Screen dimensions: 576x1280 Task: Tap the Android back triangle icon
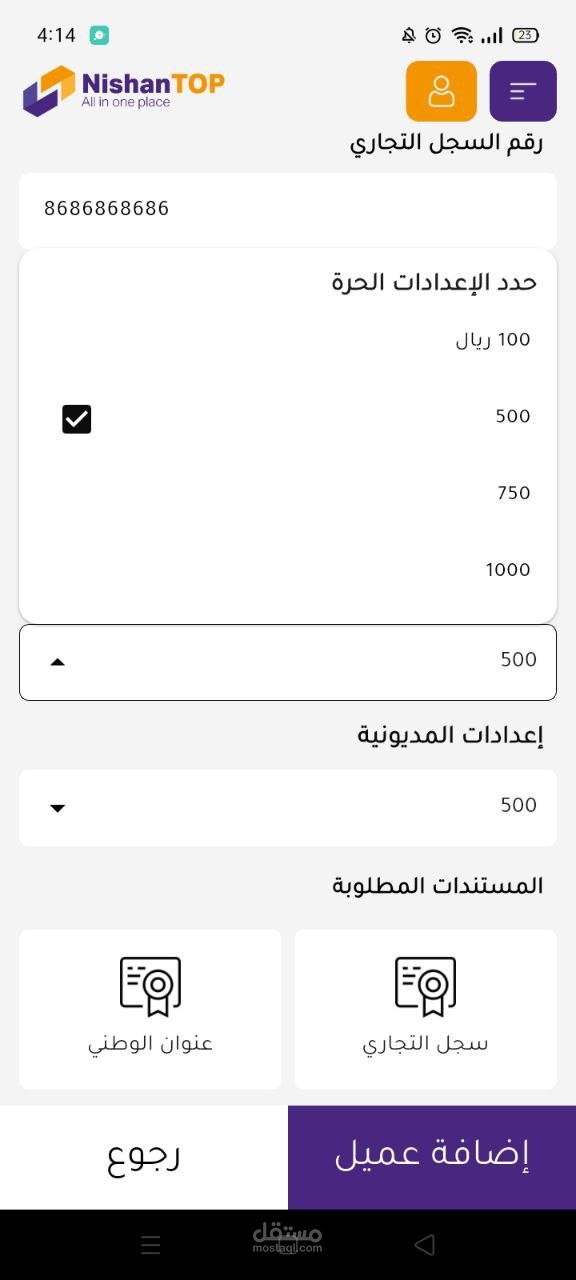[x=424, y=1245]
